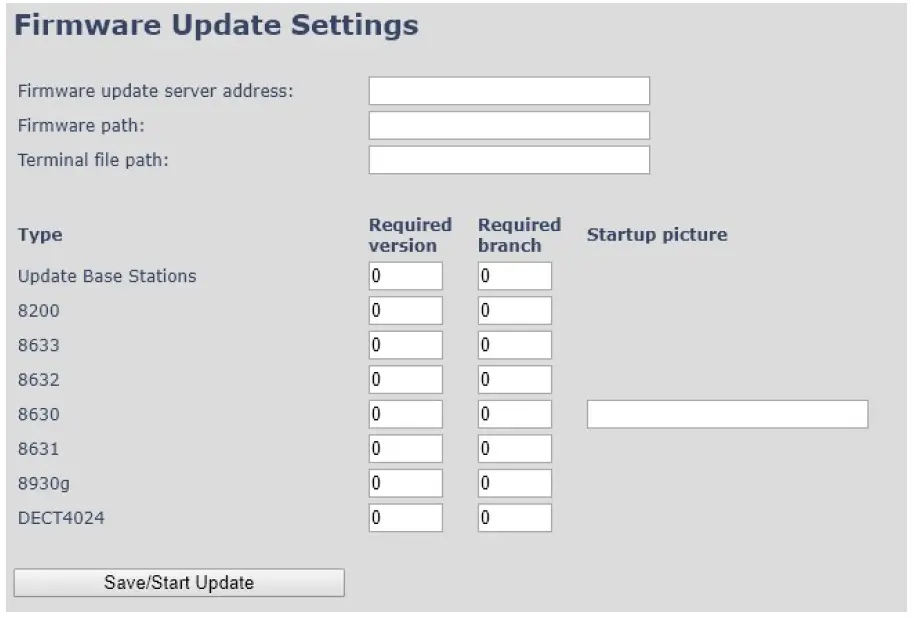
Task: Select the Required version field for DECT4024
Action: point(405,517)
